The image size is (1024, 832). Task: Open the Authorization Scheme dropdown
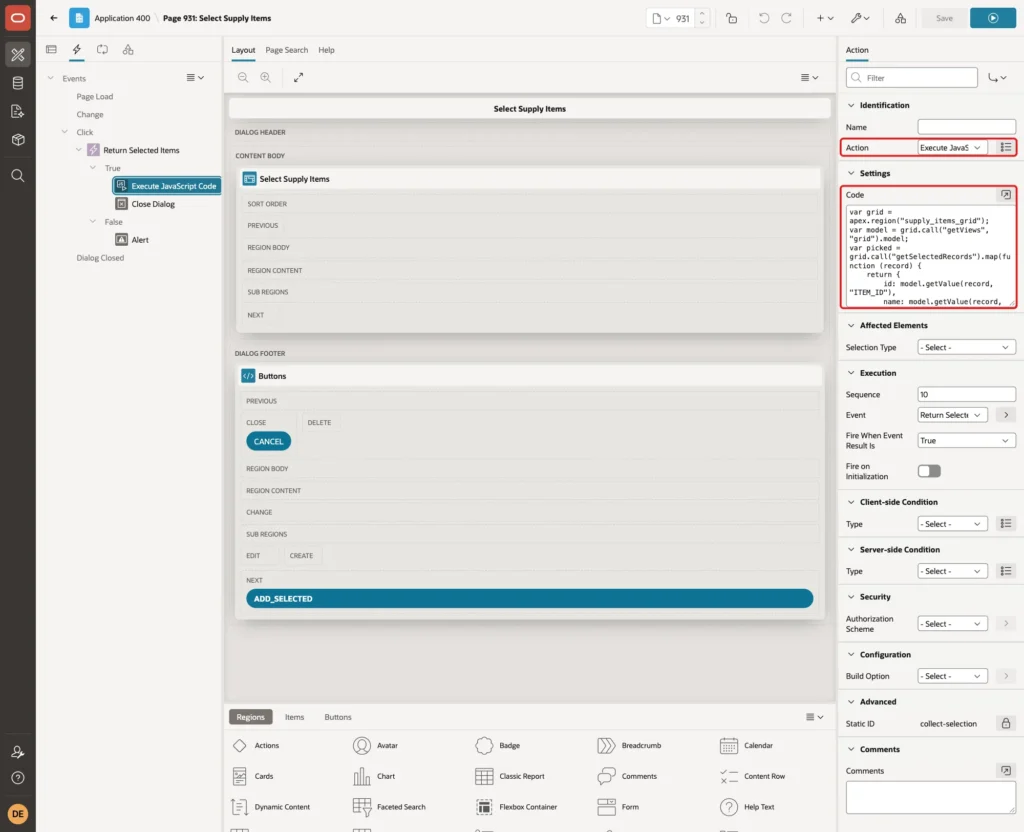[952, 624]
